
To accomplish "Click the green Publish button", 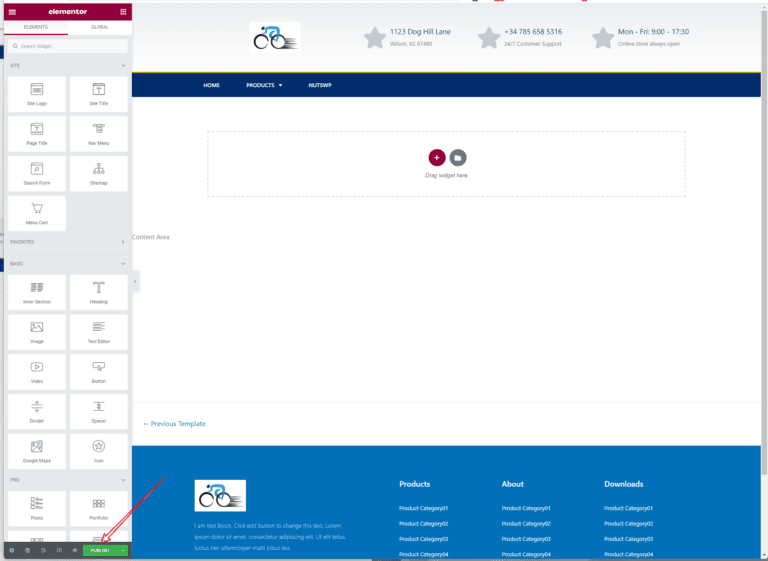I will pyautogui.click(x=100, y=550).
